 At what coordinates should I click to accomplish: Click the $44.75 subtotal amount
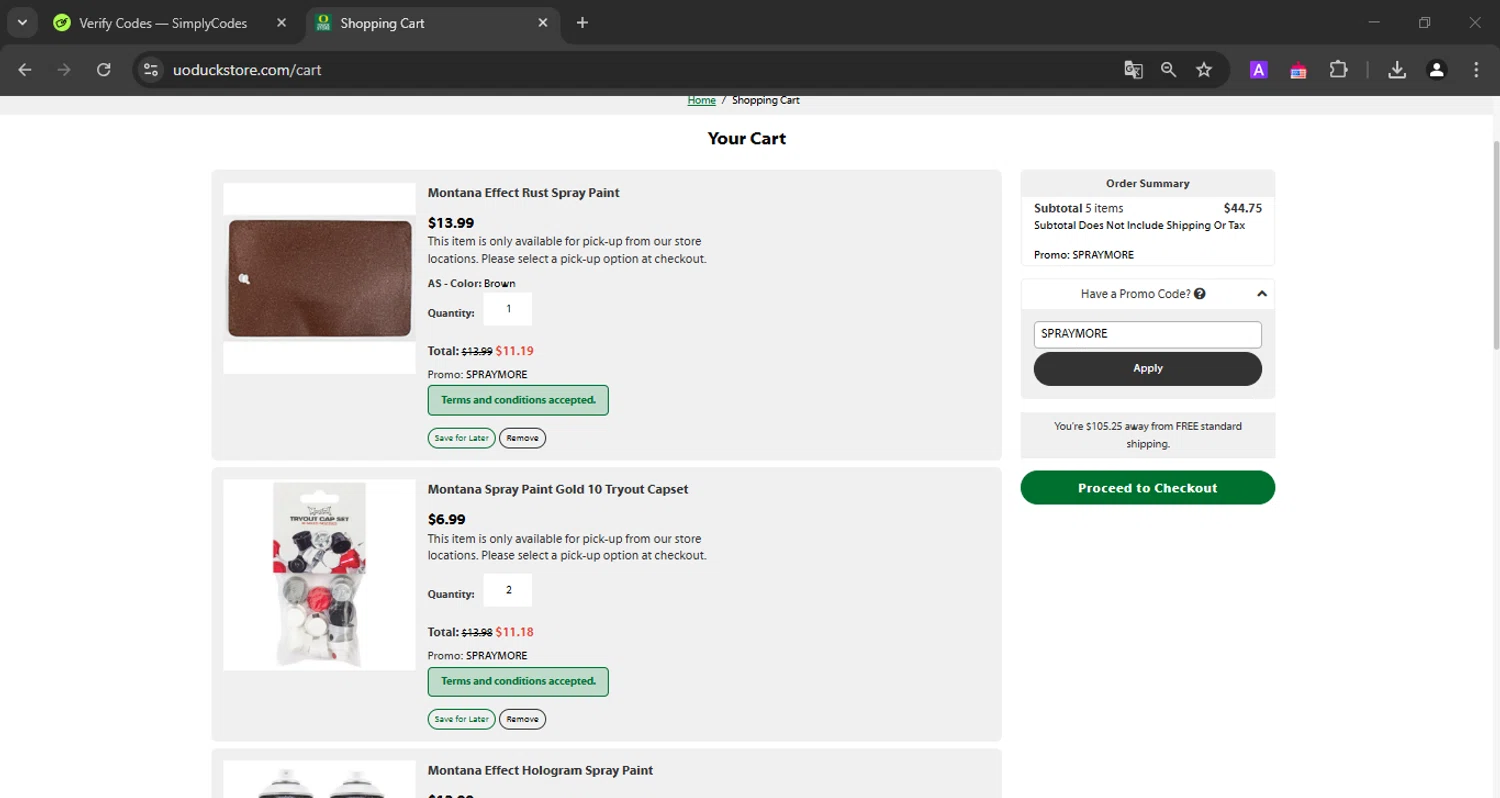[1242, 209]
